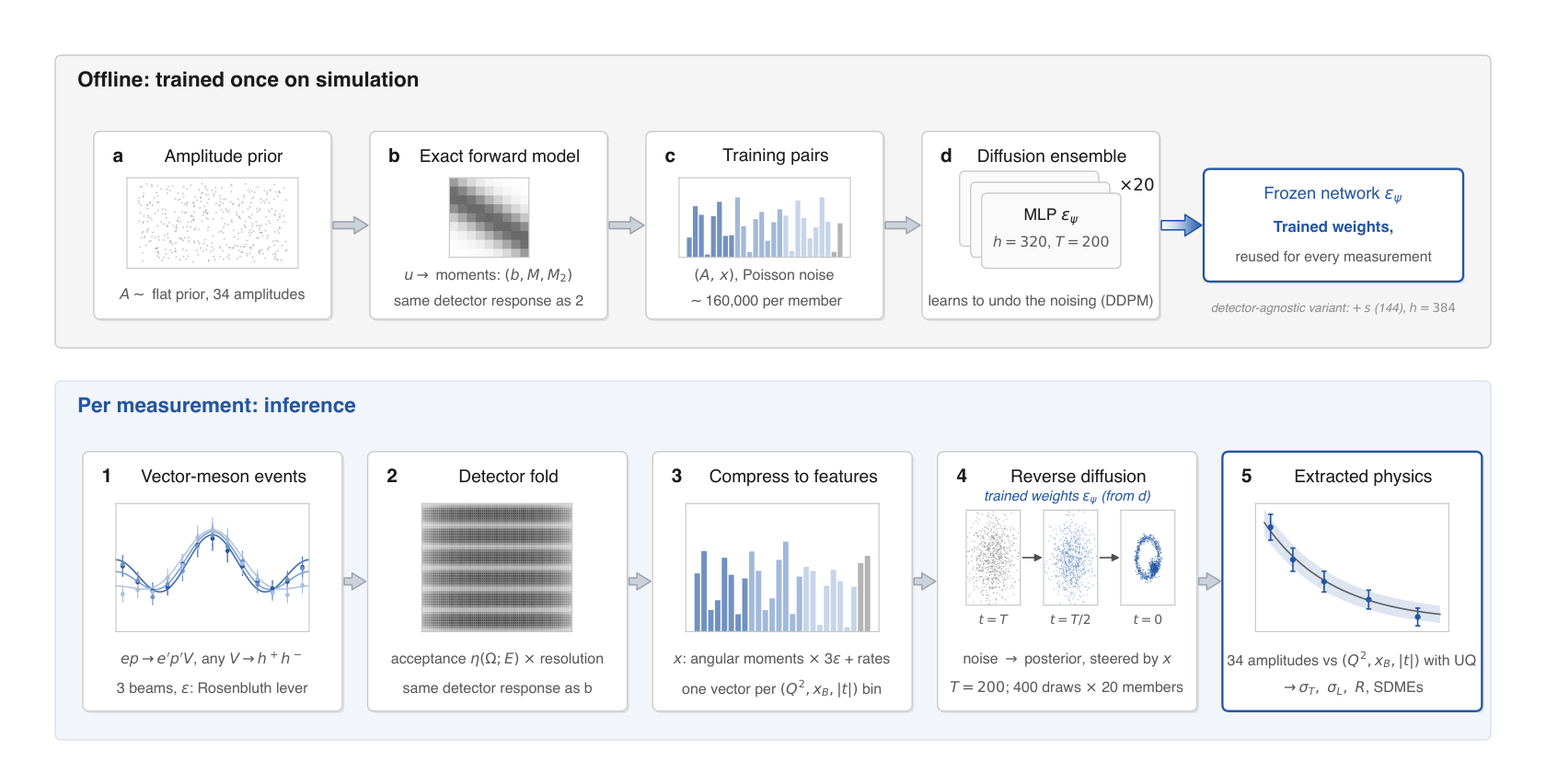The width and height of the screenshot is (1546, 784).
Task: Click the '~ 160,000 per member' text
Action: pos(767,301)
